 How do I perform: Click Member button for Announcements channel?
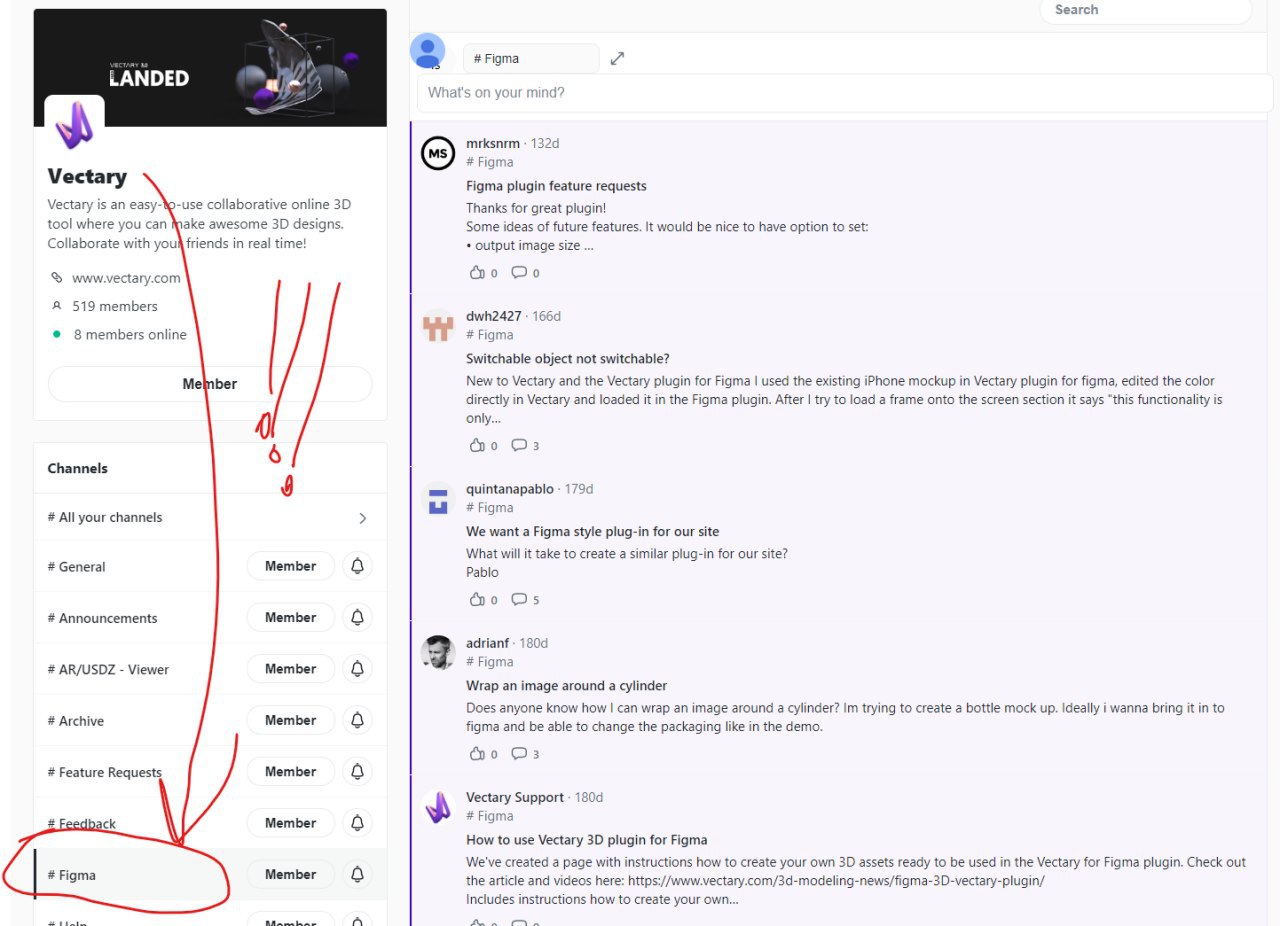pyautogui.click(x=291, y=617)
